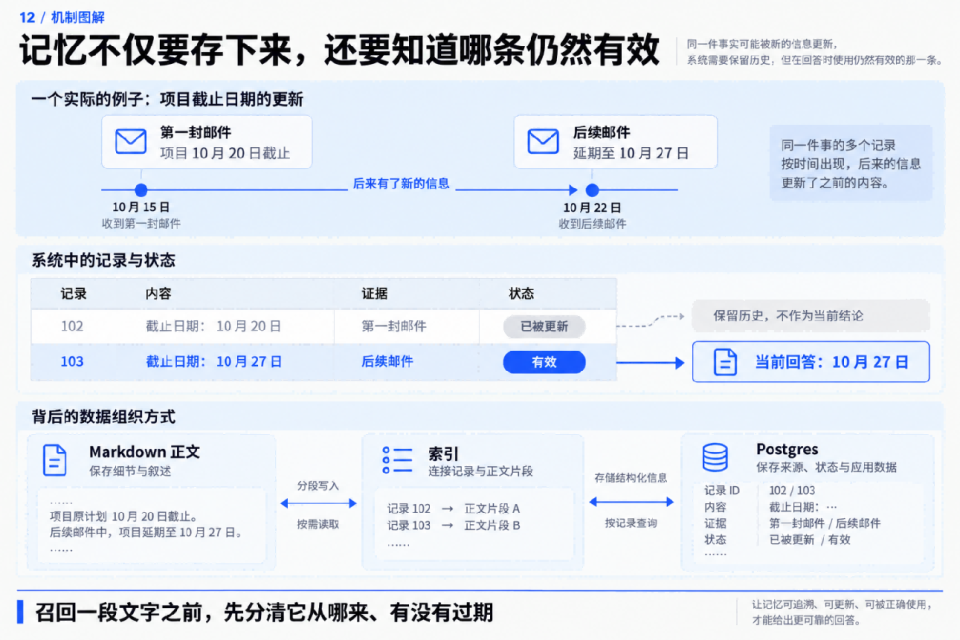Viewport: 960px width, 640px height.
Task: Click the blue record number 103
Action: (x=72, y=361)
